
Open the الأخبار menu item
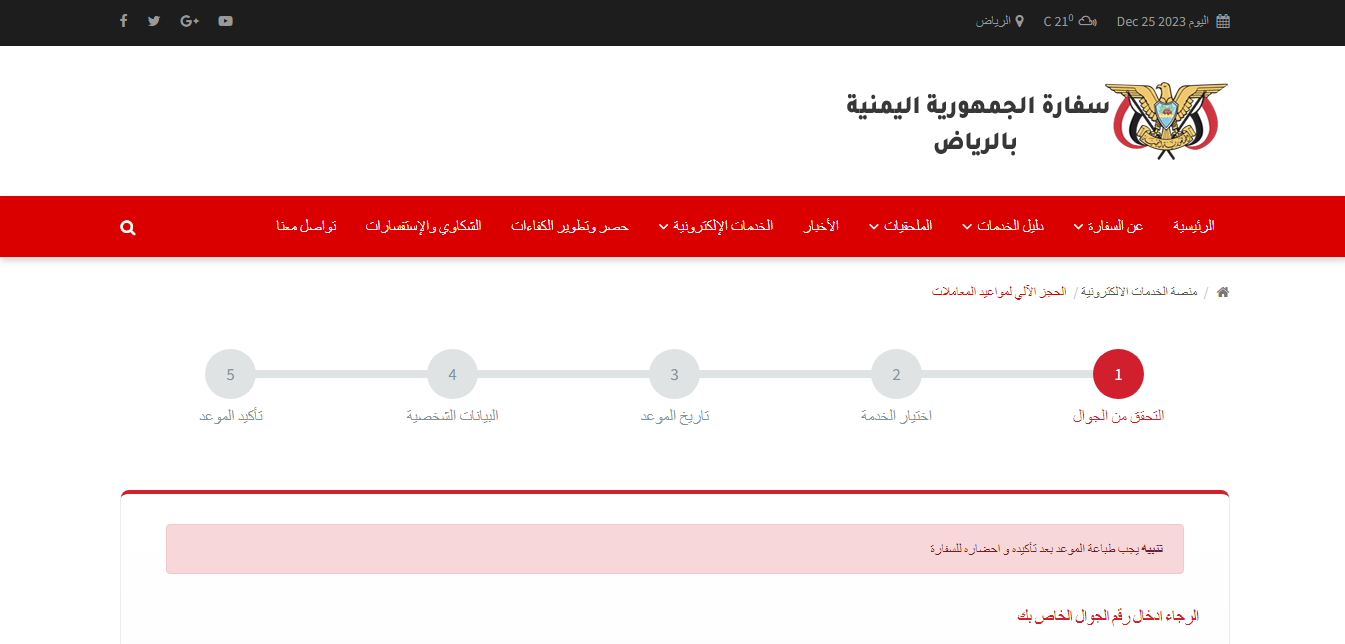click(821, 226)
